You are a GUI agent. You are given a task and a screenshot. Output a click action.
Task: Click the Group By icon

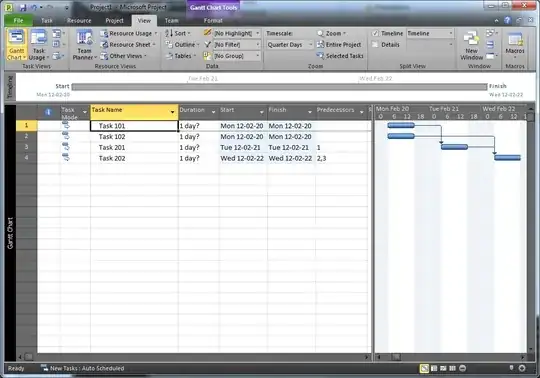pos(207,56)
